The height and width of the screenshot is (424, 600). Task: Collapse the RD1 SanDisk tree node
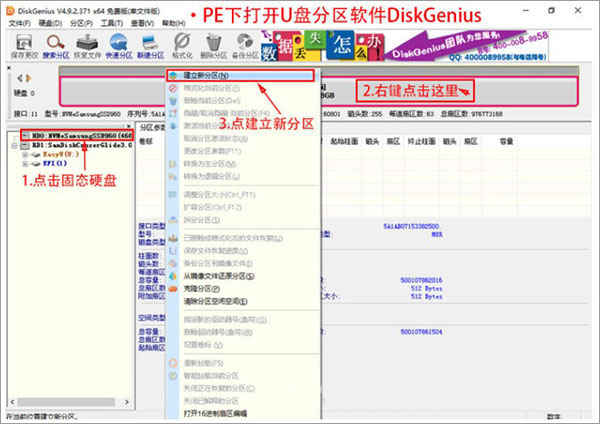click(x=14, y=146)
